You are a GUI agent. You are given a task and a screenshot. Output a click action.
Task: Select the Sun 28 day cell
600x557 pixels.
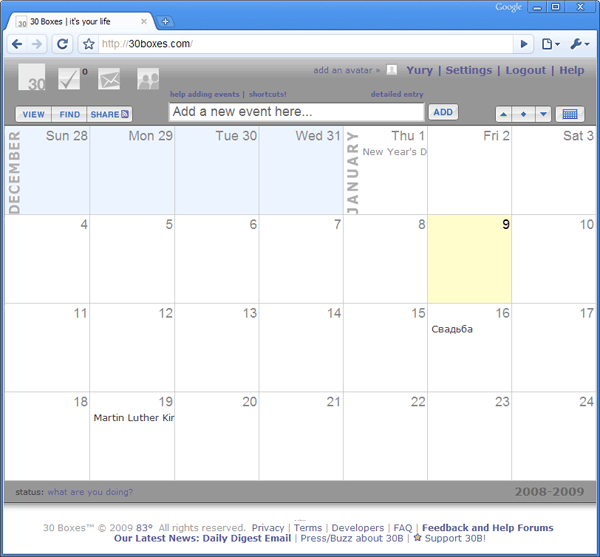pos(47,171)
